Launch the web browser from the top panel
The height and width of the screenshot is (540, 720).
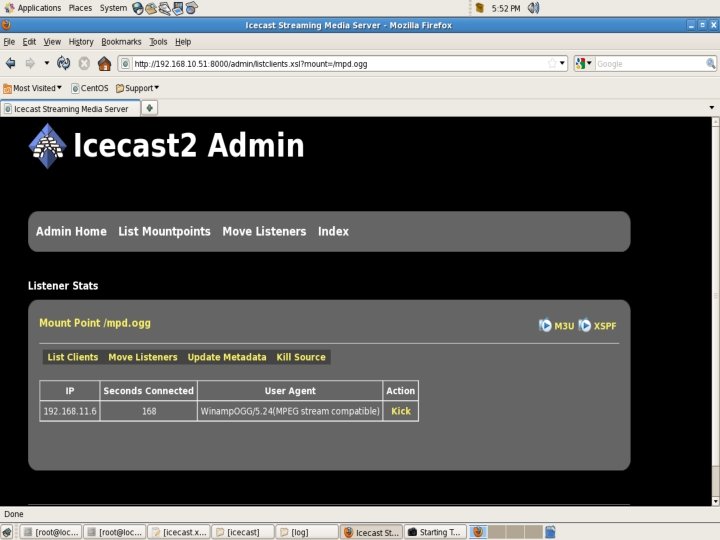point(137,8)
